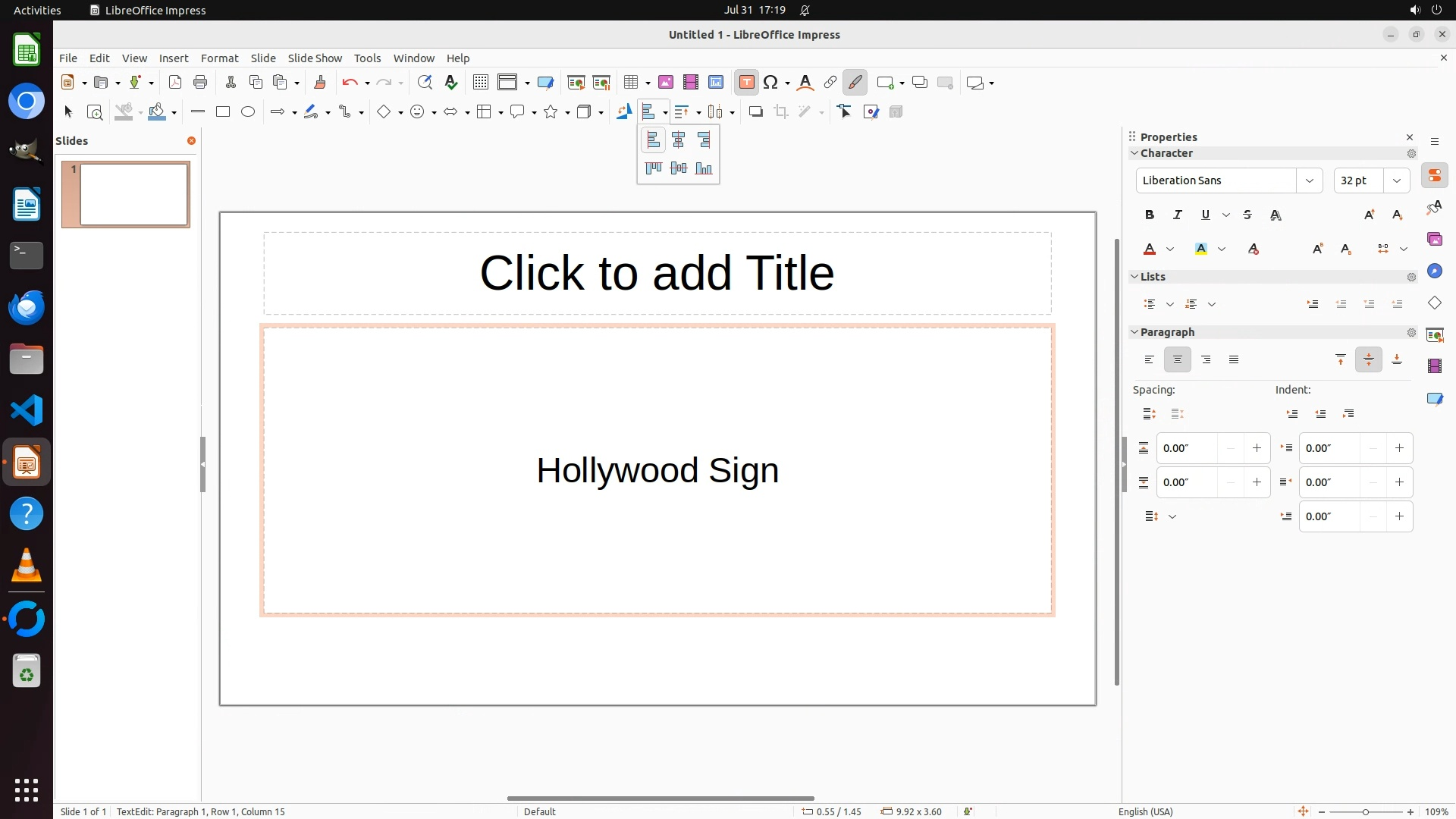Click the Export as PDF icon
Viewport: 1456px width, 819px height.
click(175, 83)
